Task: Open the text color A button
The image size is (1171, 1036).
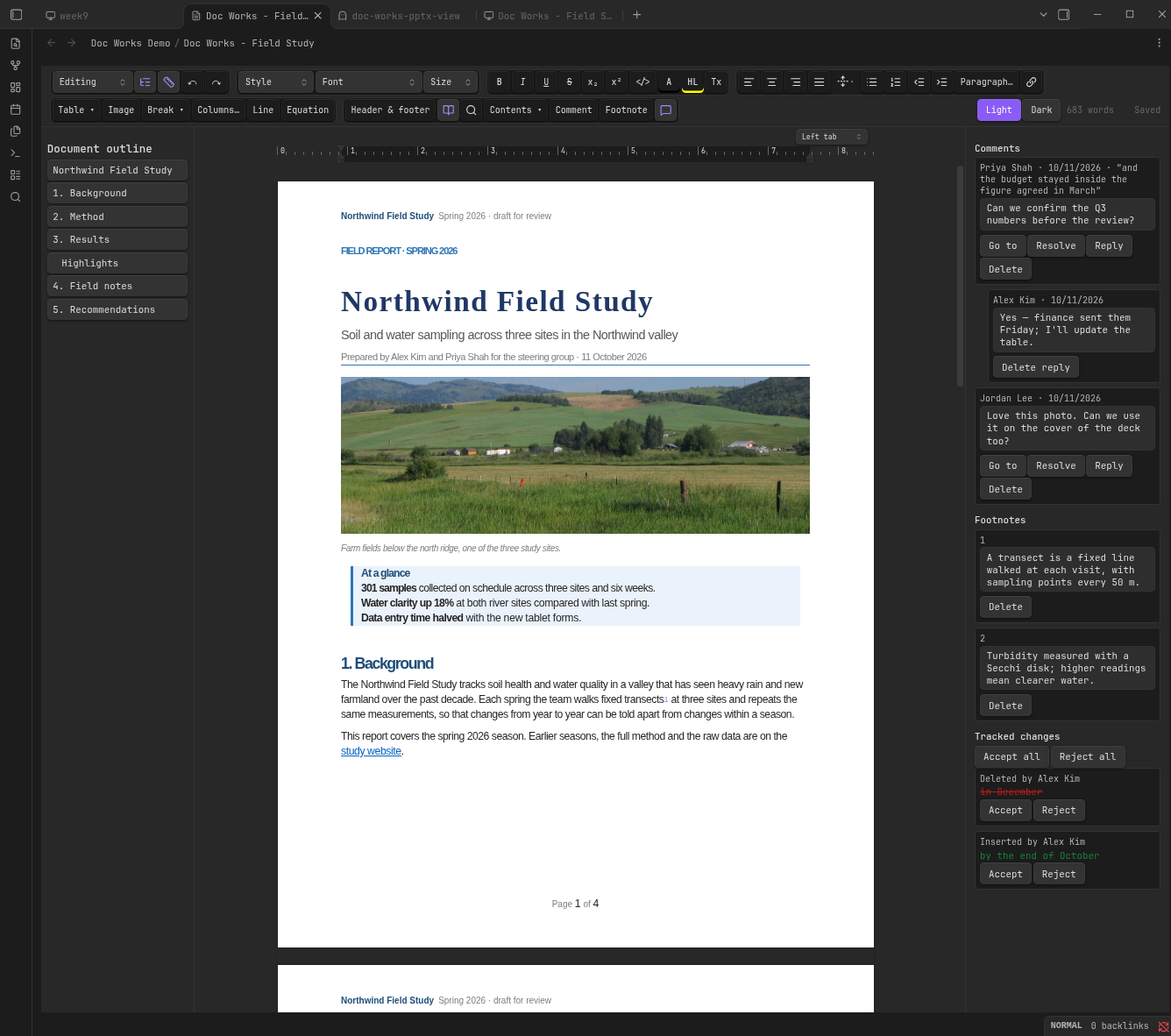Action: click(x=669, y=82)
